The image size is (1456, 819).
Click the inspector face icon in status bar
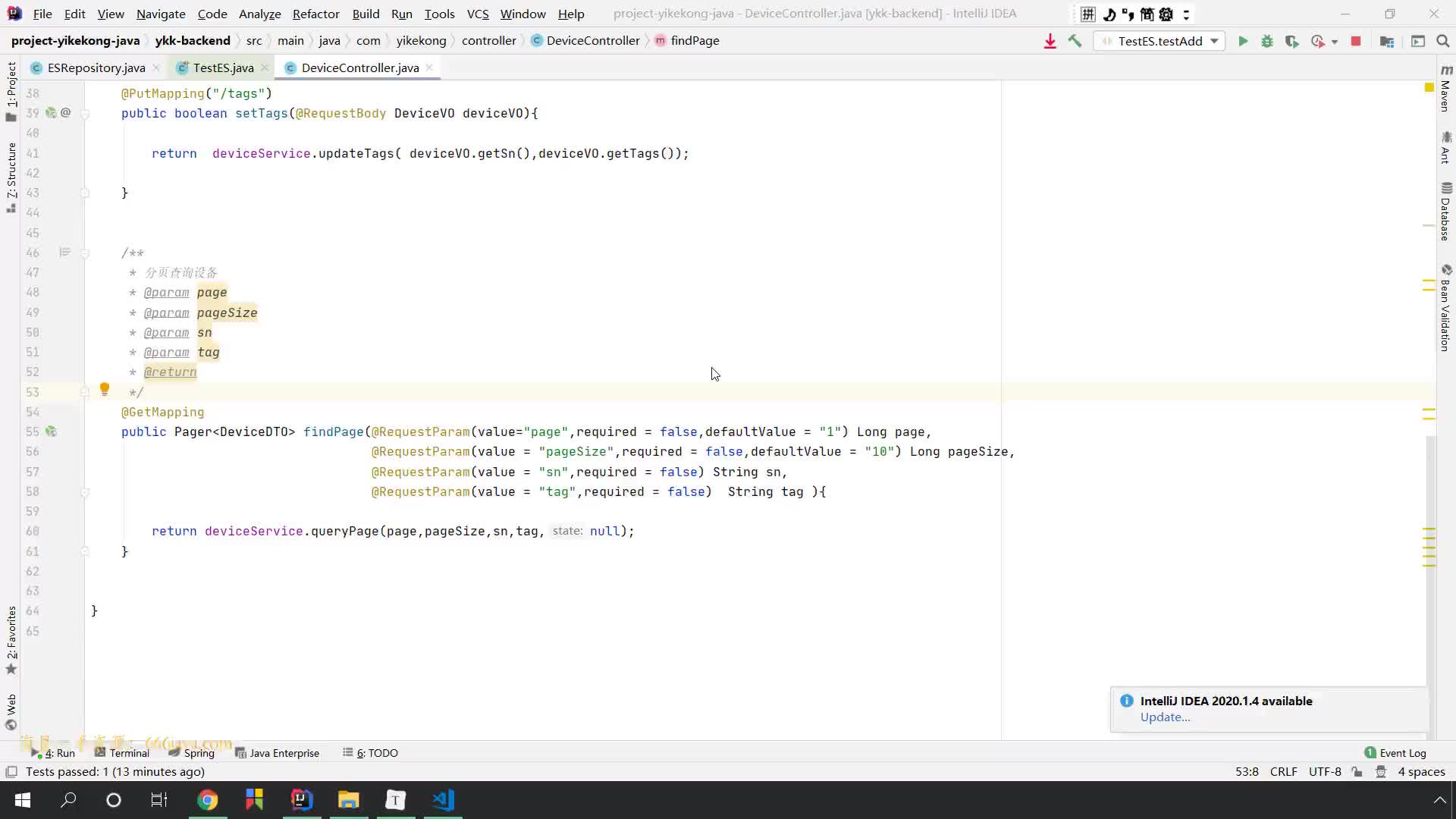(1381, 772)
